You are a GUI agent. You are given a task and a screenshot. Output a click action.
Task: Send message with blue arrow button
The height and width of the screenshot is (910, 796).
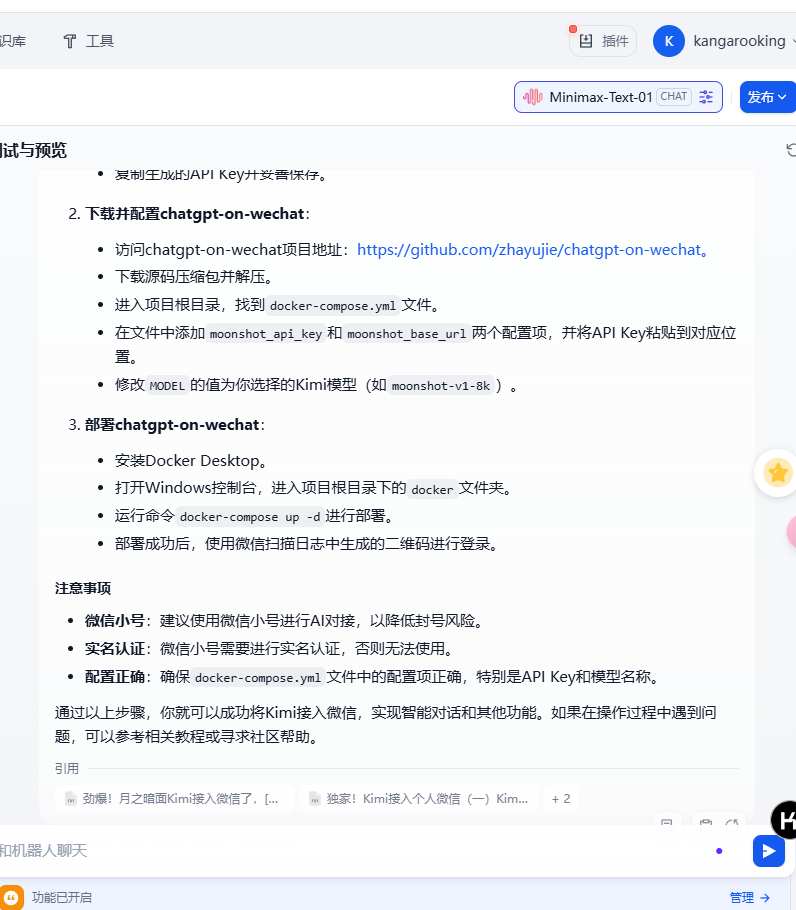pyautogui.click(x=769, y=851)
